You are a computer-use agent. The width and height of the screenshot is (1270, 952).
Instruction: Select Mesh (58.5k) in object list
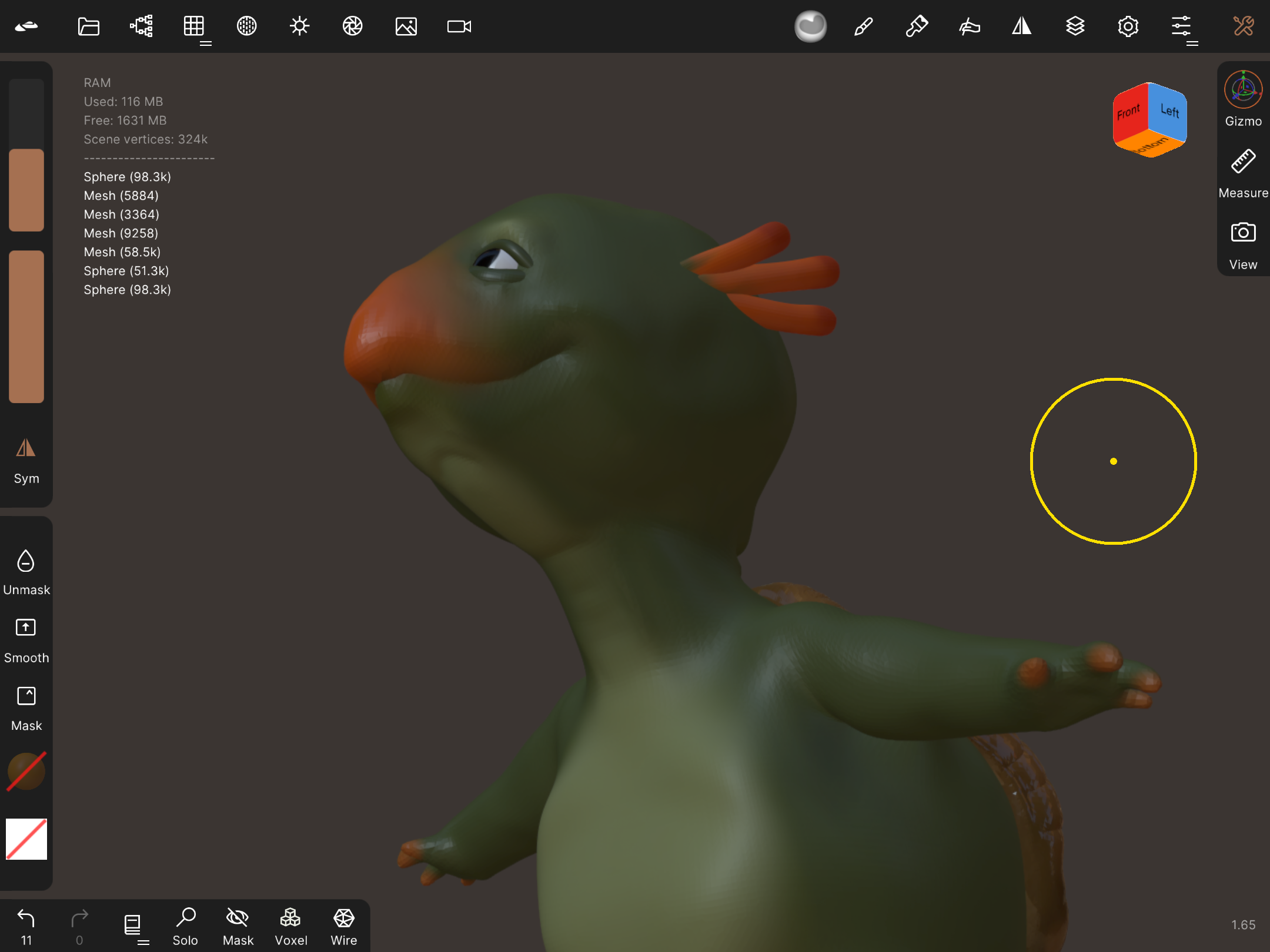(x=122, y=252)
